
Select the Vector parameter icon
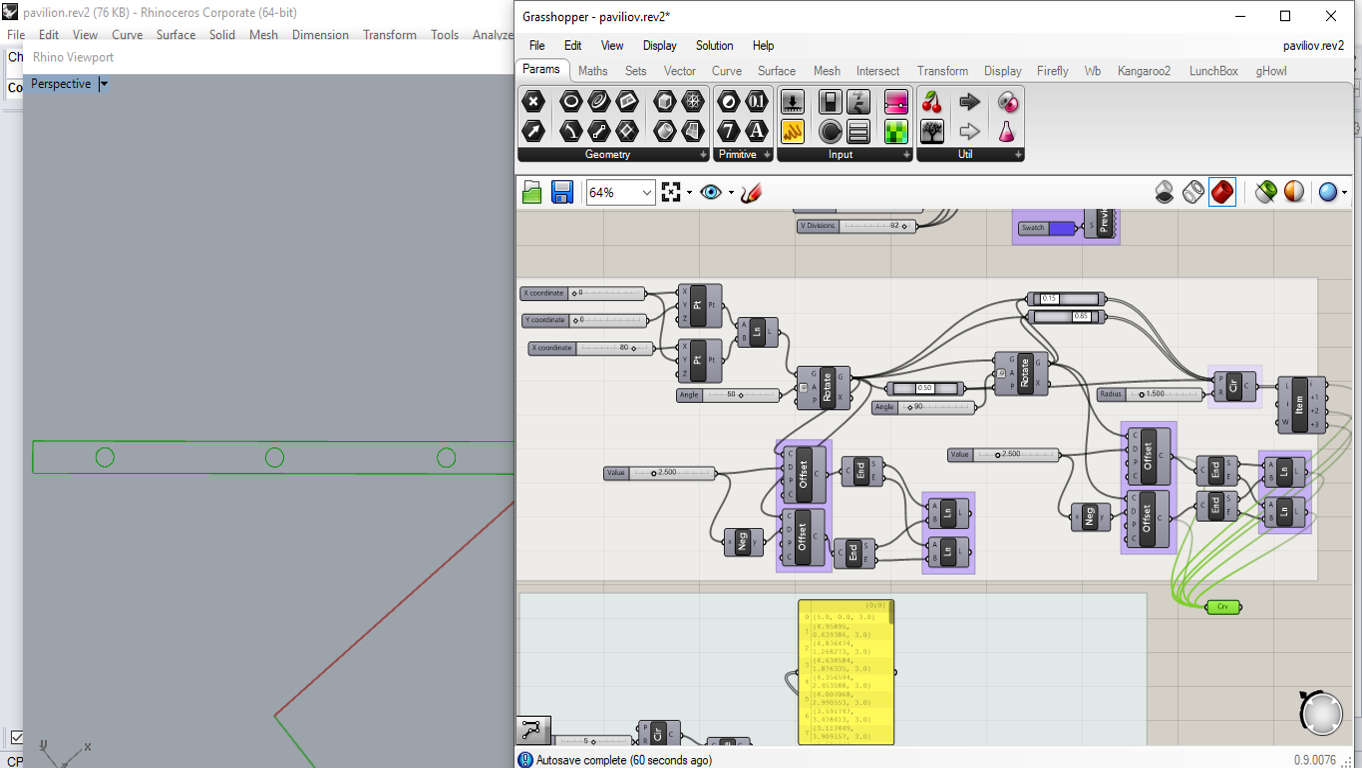(x=534, y=130)
